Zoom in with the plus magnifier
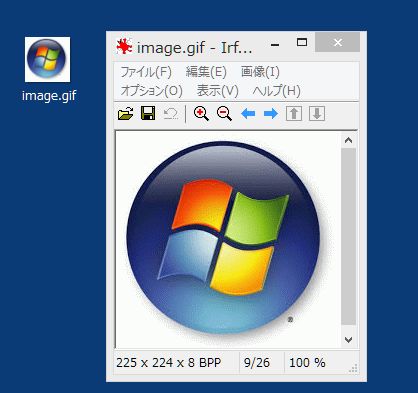Image resolution: width=418 pixels, height=393 pixels. click(x=201, y=114)
